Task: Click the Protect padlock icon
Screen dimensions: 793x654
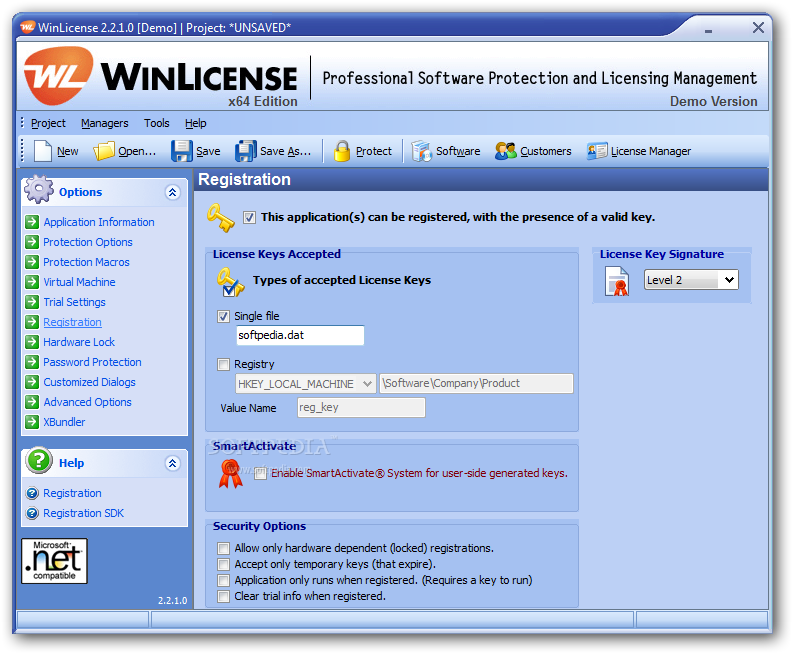Action: coord(342,151)
